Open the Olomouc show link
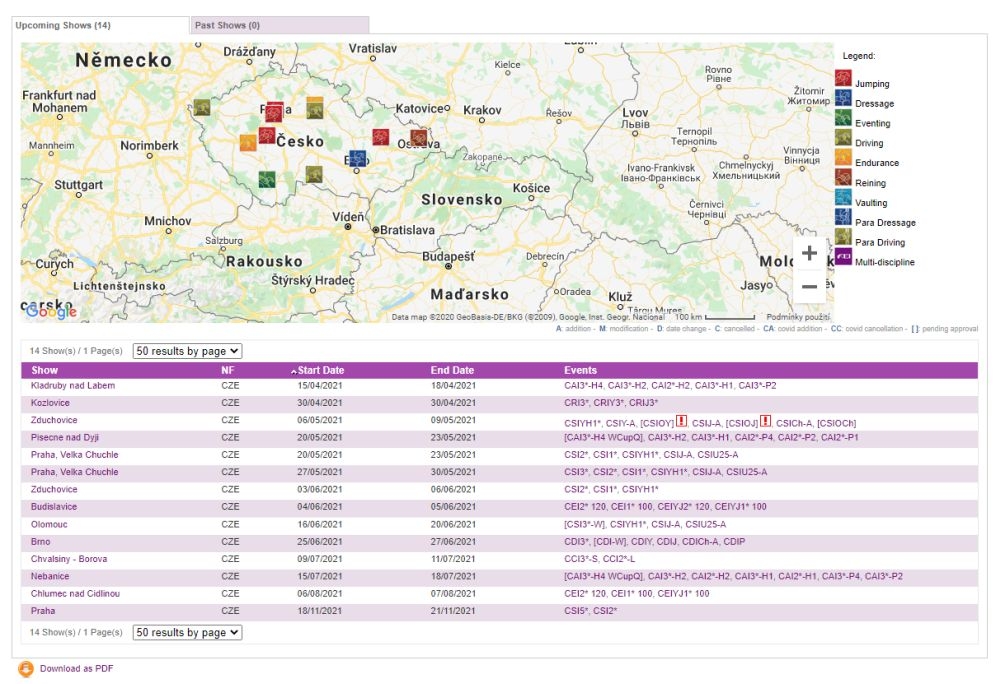Image resolution: width=1000 pixels, height=684 pixels. click(x=49, y=524)
